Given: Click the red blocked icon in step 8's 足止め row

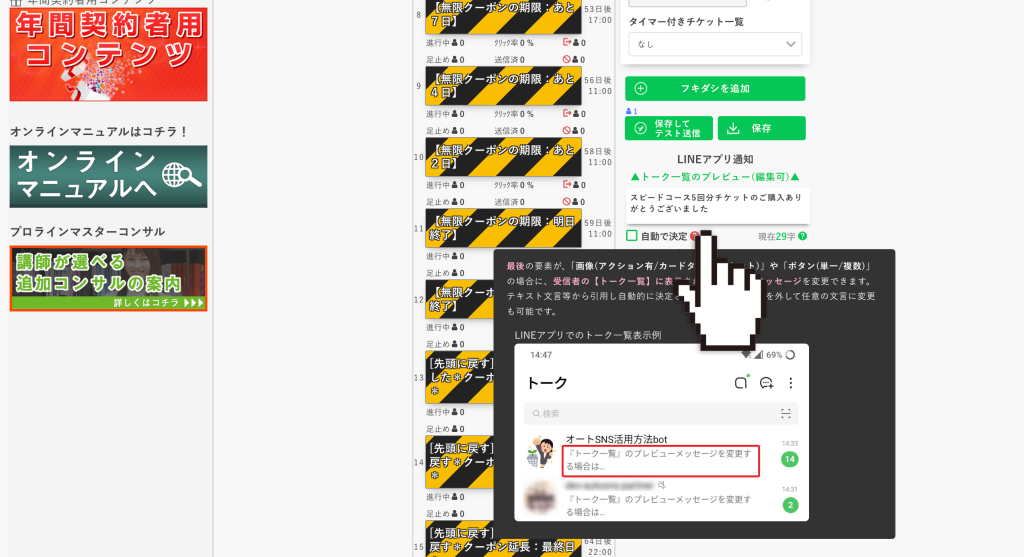Looking at the screenshot, I should point(567,59).
